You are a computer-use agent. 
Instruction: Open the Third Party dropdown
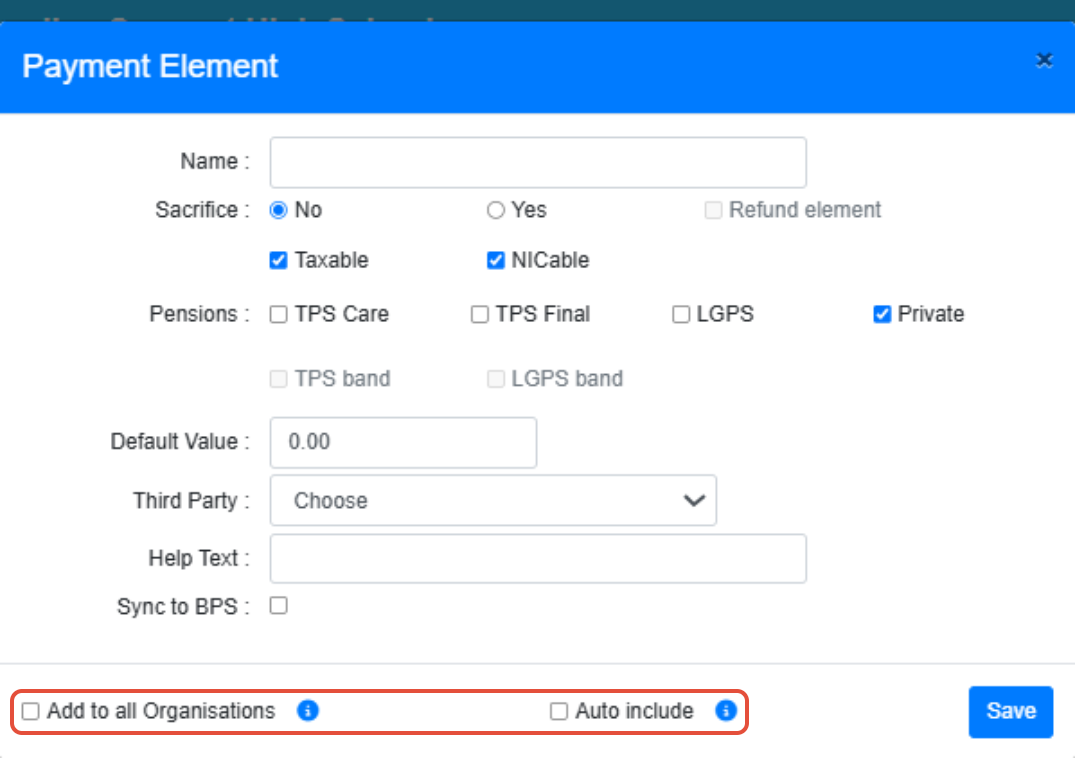click(493, 500)
